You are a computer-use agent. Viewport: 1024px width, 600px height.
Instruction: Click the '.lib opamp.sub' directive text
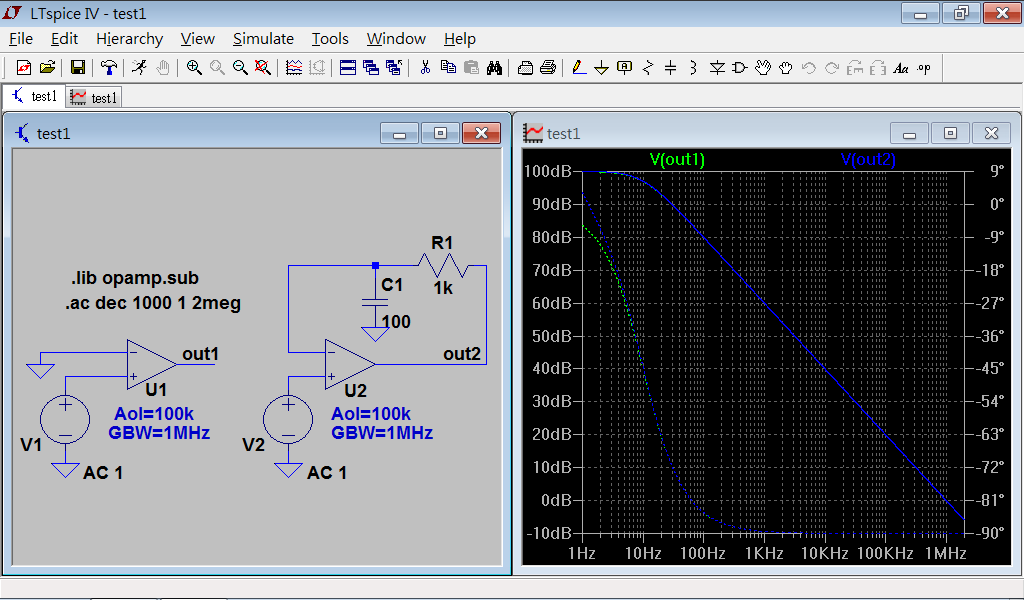135,278
